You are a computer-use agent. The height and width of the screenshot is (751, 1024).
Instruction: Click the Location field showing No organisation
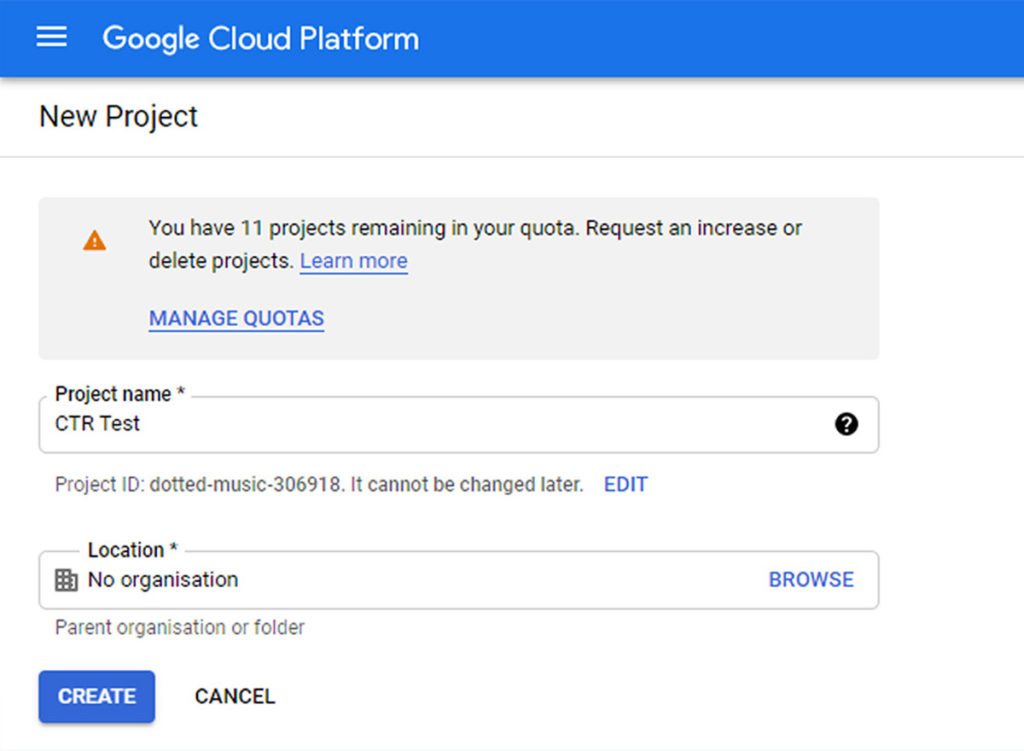click(x=400, y=579)
